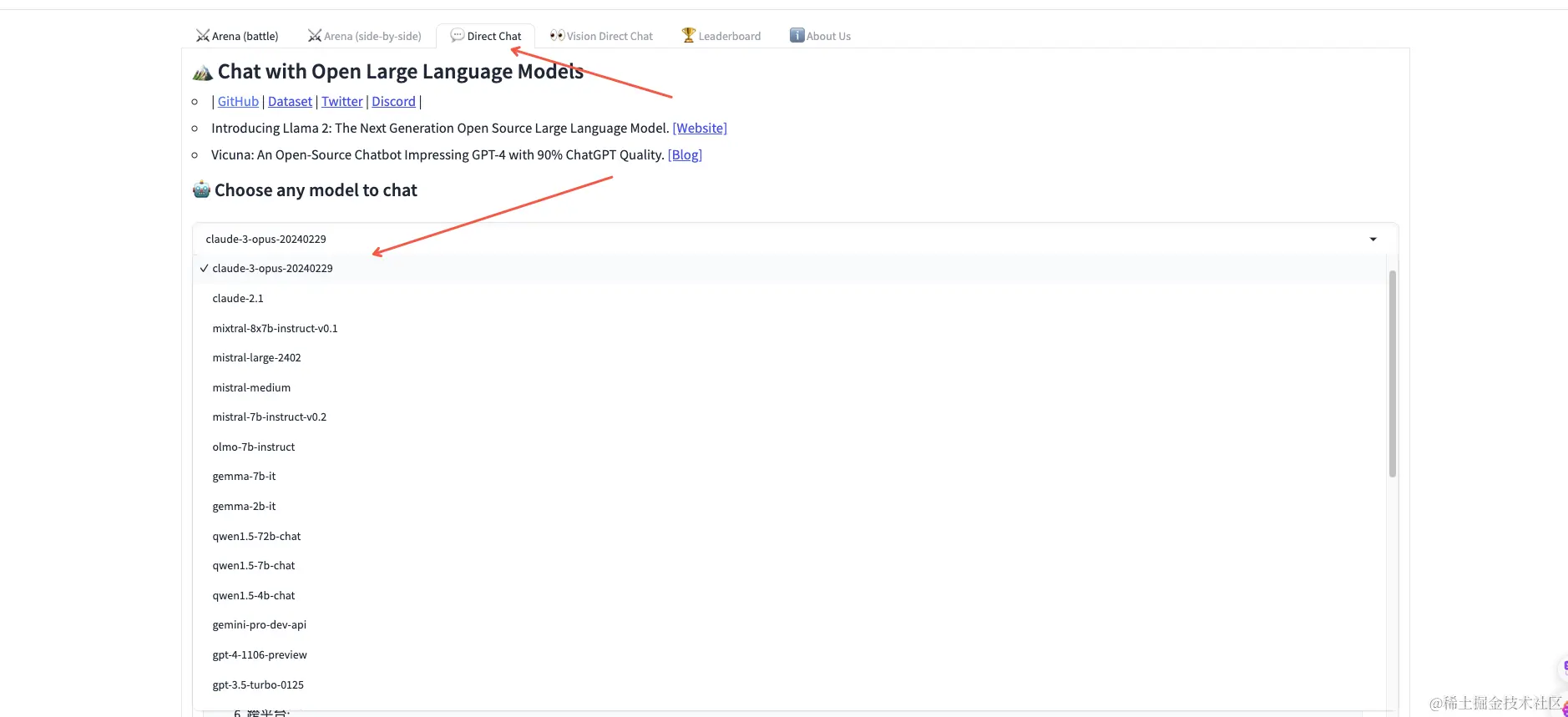
Task: Select mistral-7b-instruct-v0.2
Action: coord(789,417)
